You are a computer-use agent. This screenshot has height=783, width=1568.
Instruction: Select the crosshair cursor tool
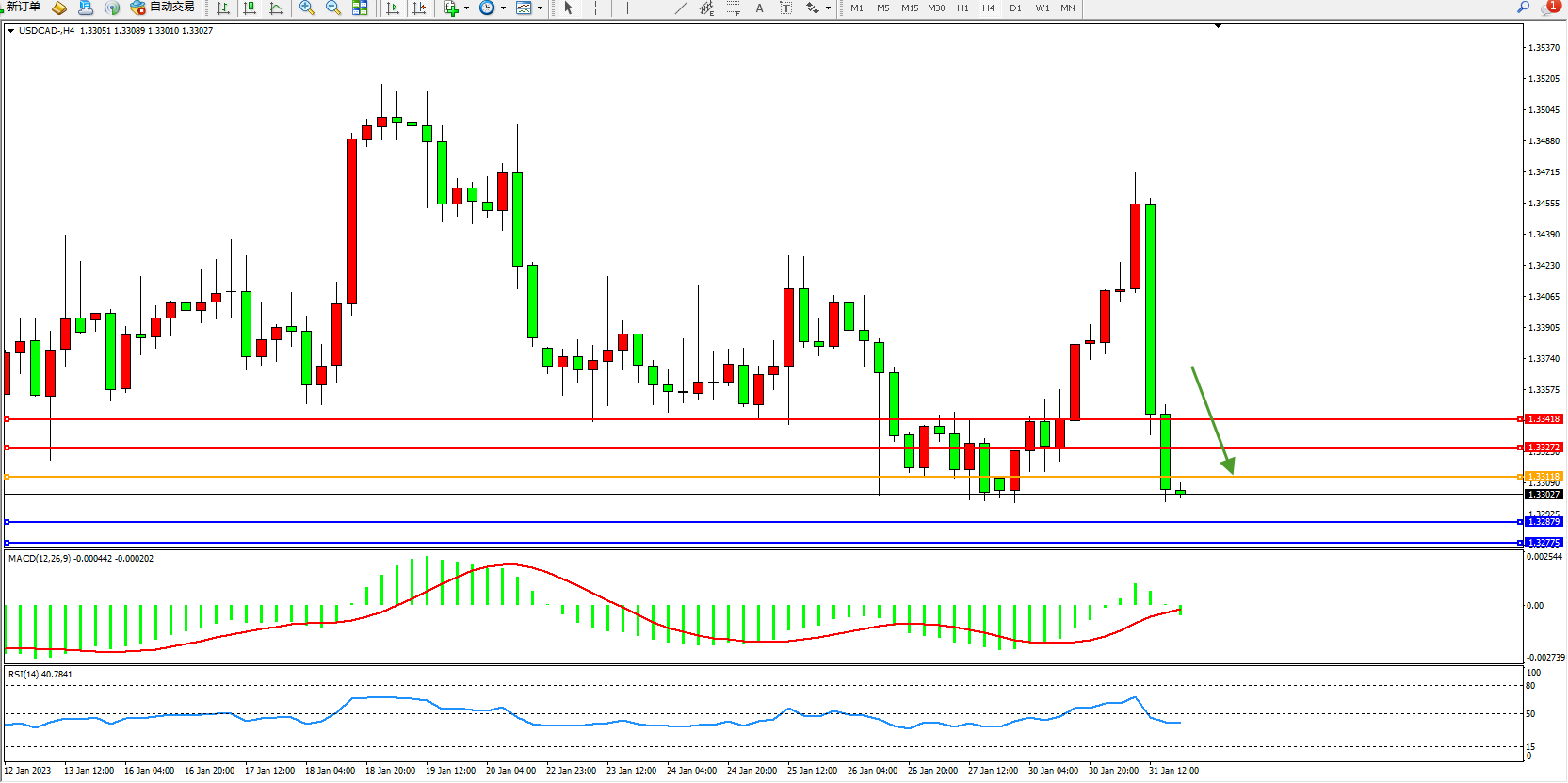point(595,8)
